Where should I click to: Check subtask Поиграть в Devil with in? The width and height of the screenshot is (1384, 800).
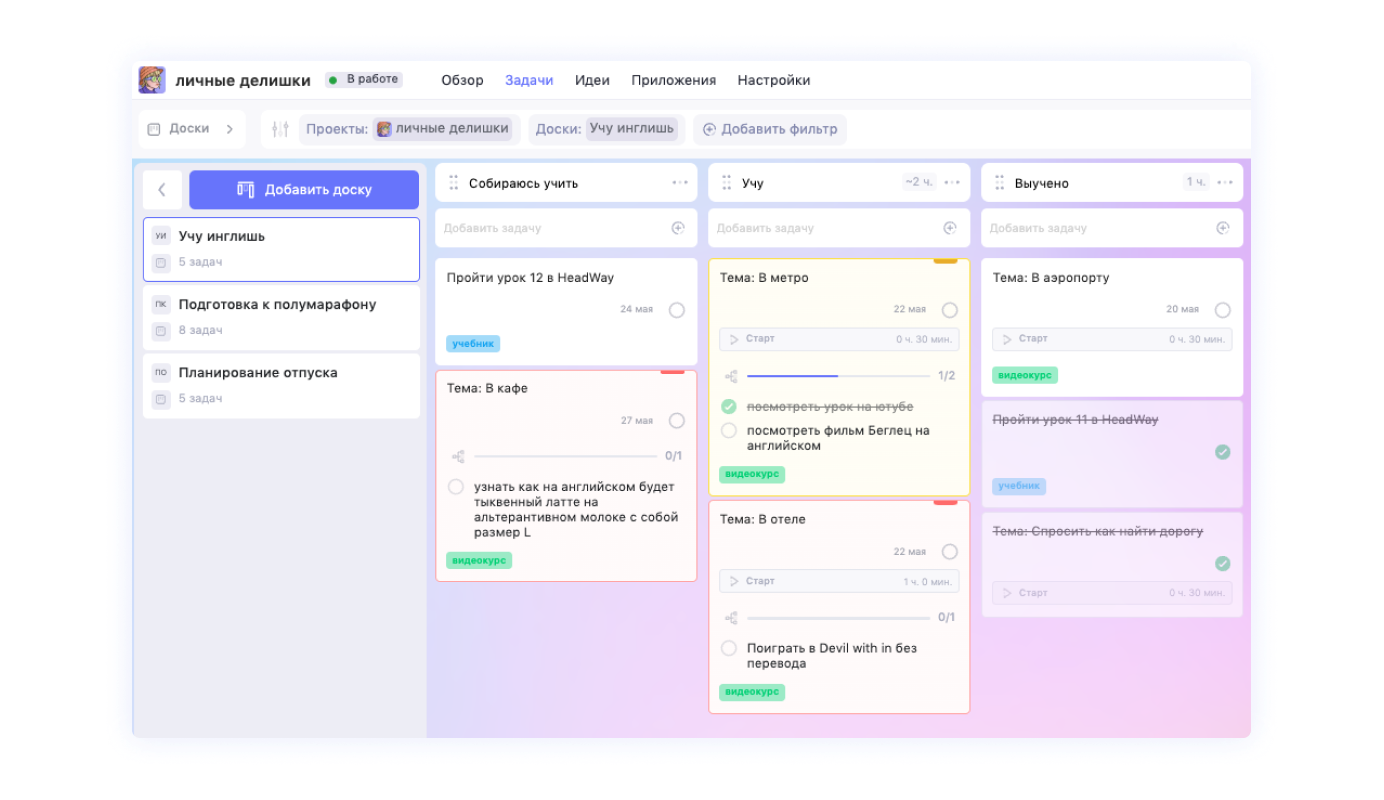pyautogui.click(x=729, y=649)
